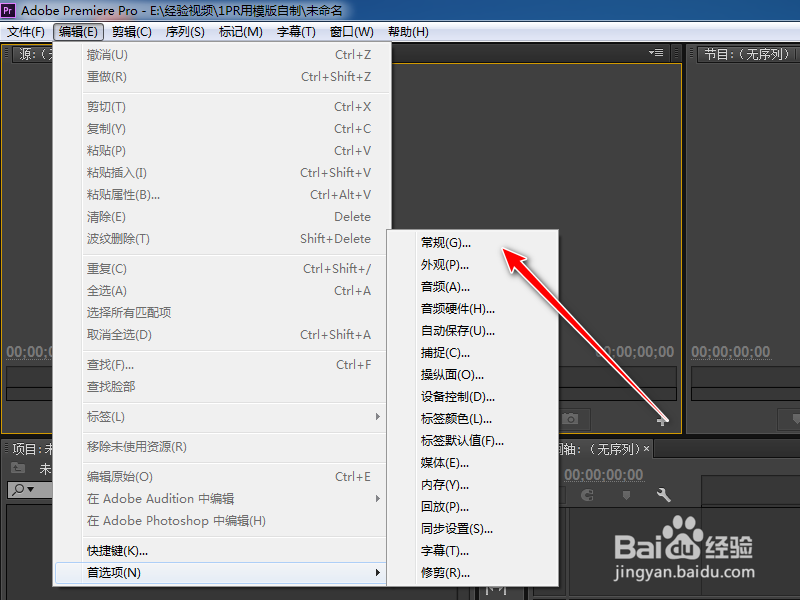Click the timeline add marker icon
Screen dimensions: 800x600
point(627,495)
